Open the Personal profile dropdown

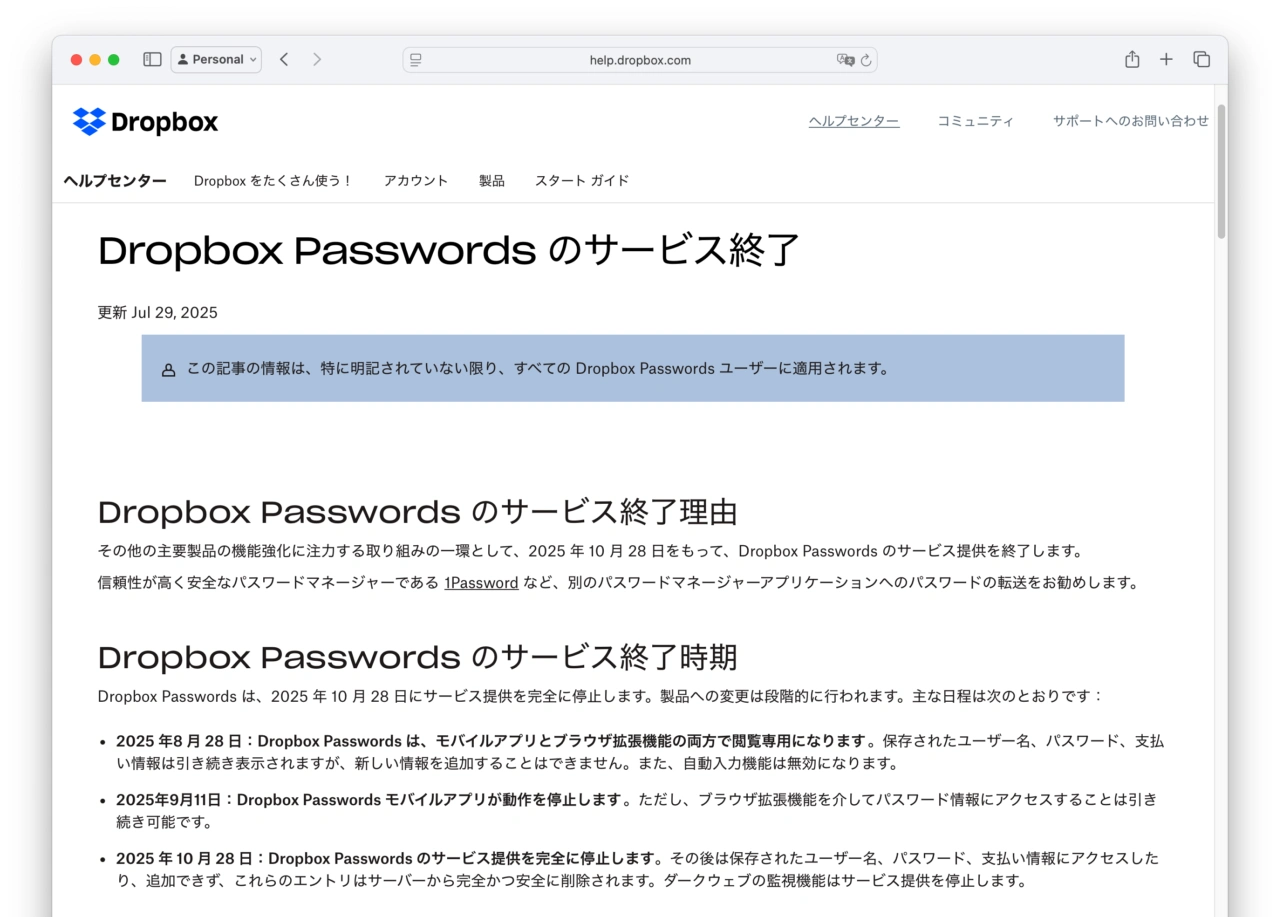click(x=216, y=60)
